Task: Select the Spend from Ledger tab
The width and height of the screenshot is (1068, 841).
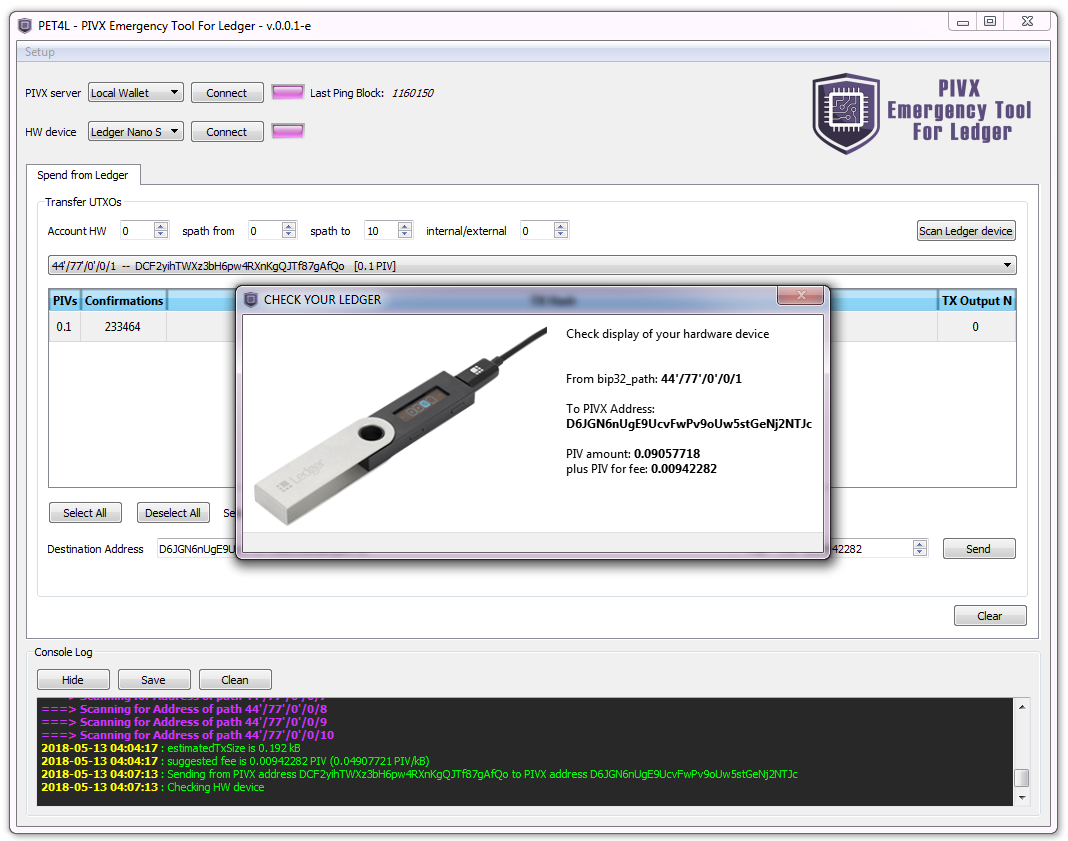Action: (82, 175)
